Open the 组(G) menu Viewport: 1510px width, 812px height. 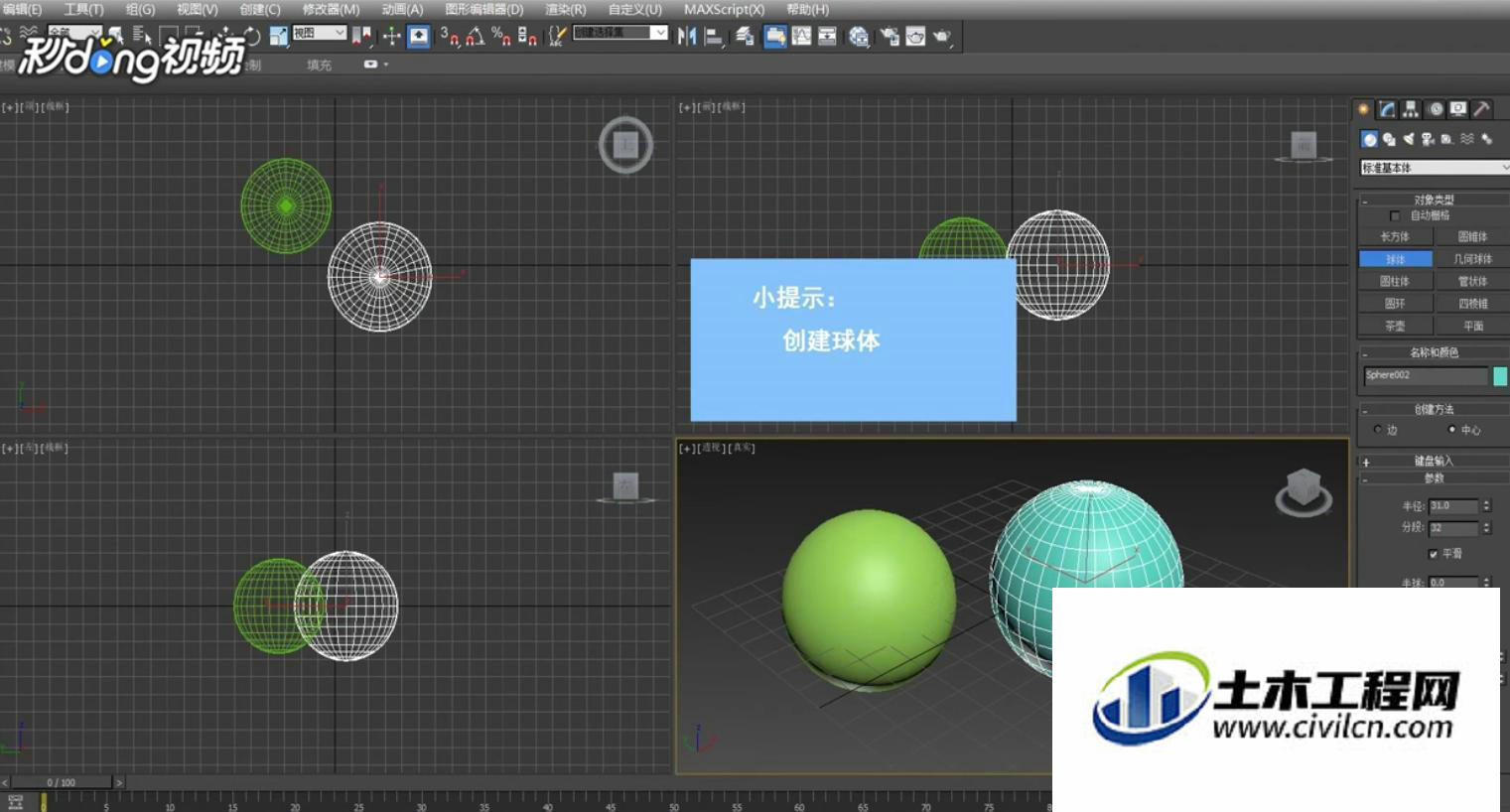click(140, 9)
